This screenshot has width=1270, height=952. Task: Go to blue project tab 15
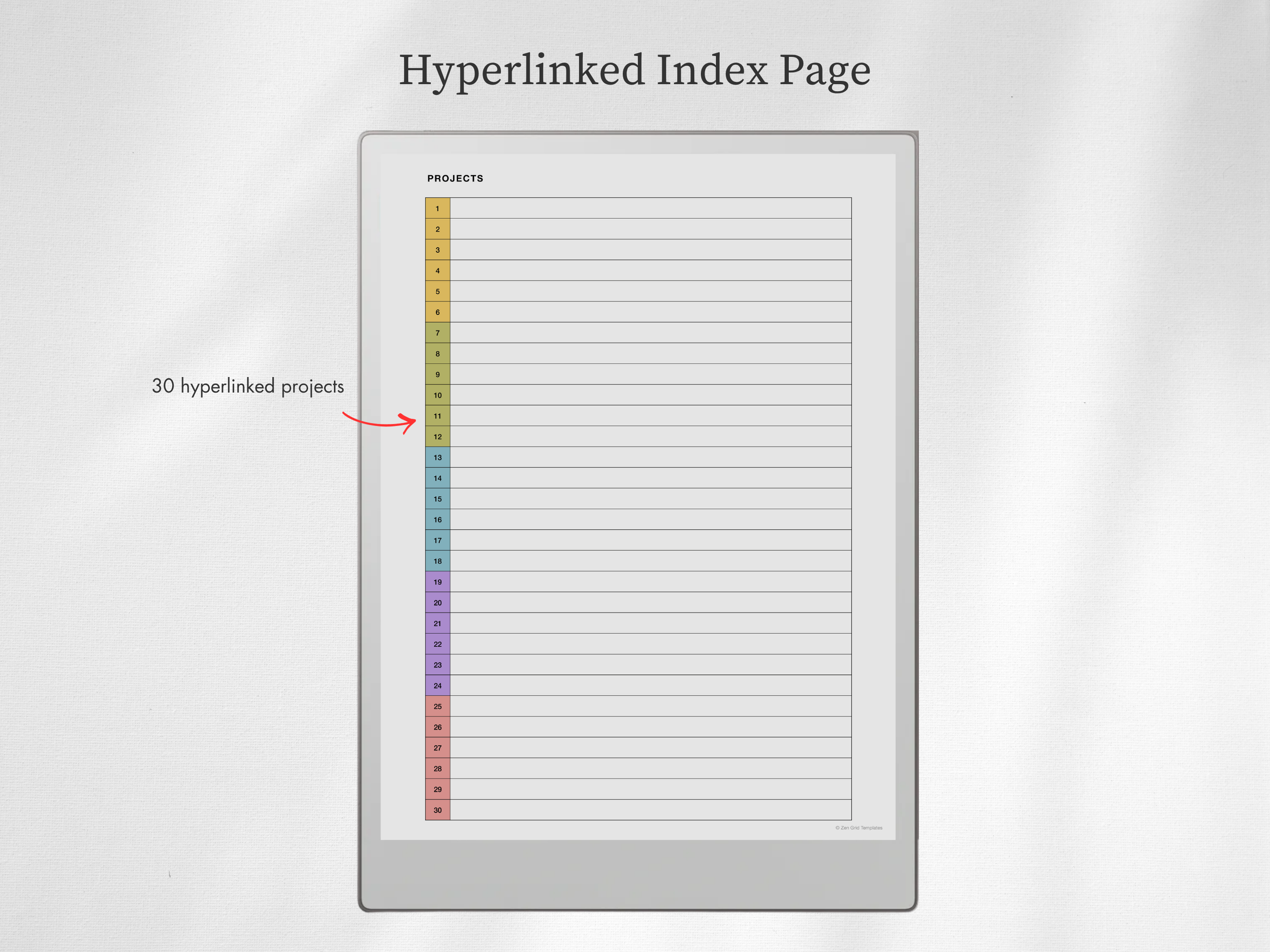point(437,499)
